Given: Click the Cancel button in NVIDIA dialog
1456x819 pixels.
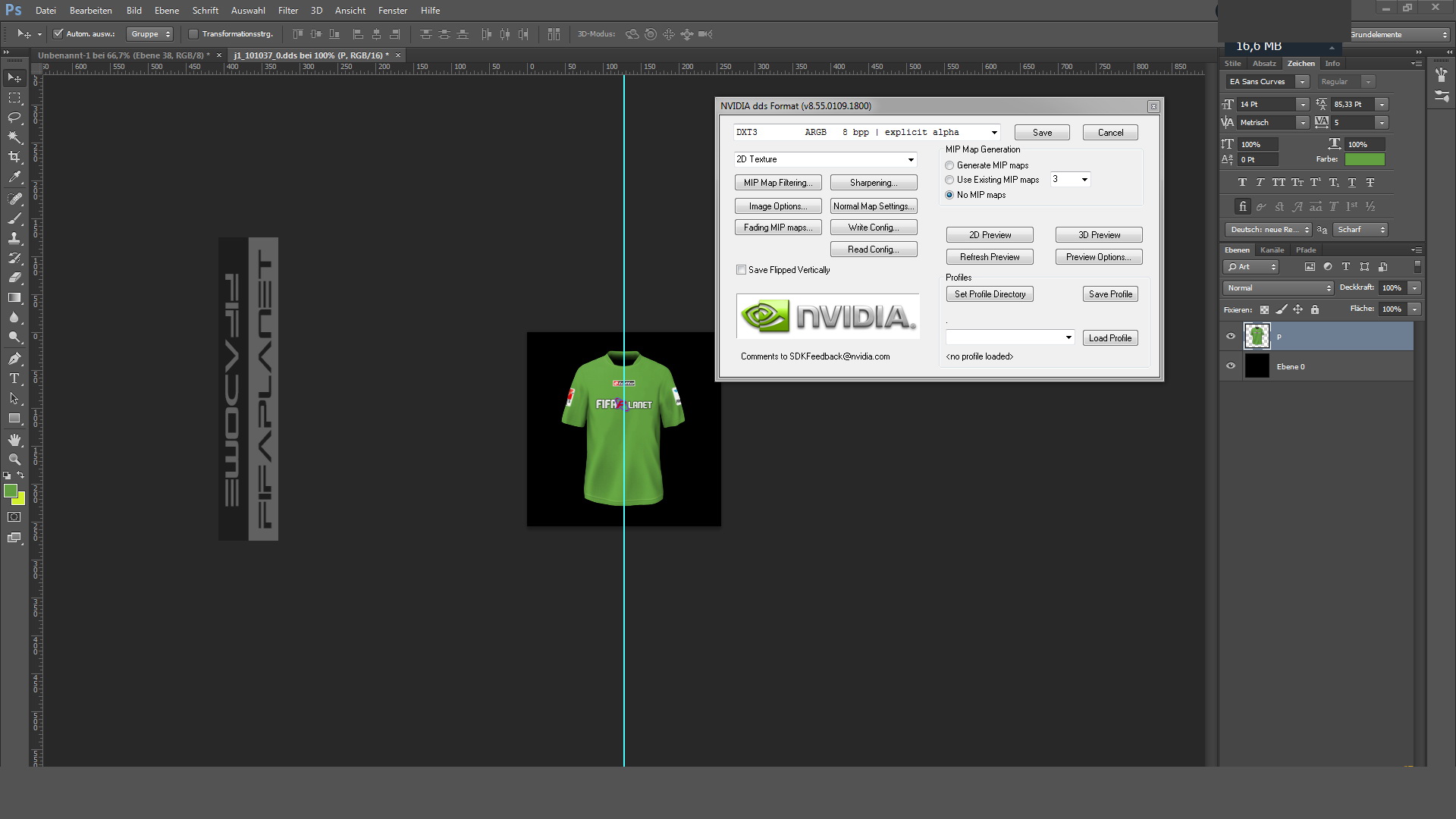Looking at the screenshot, I should tap(1110, 133).
